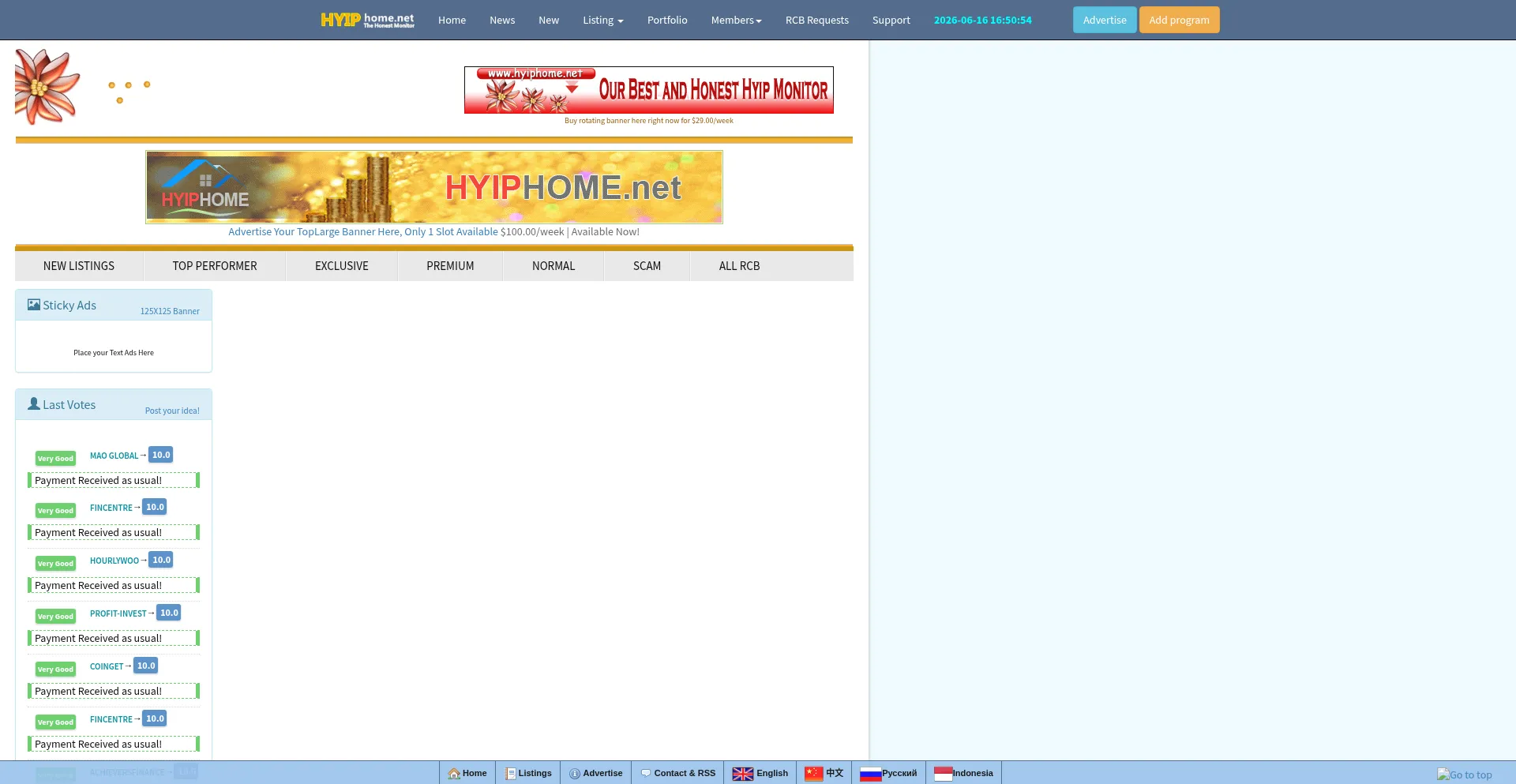Viewport: 1516px width, 784px height.
Task: Select the Russian flag icon
Action: click(x=871, y=774)
